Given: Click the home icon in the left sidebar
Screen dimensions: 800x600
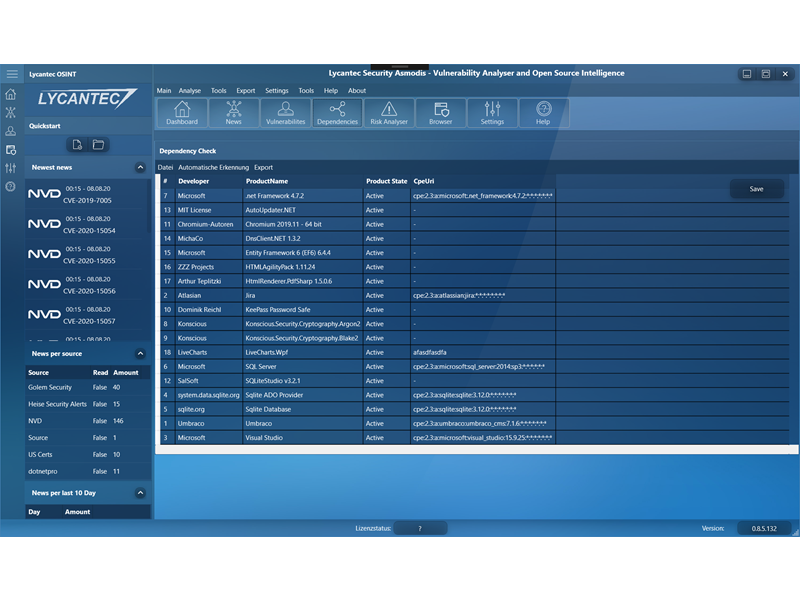Looking at the screenshot, I should (x=11, y=94).
